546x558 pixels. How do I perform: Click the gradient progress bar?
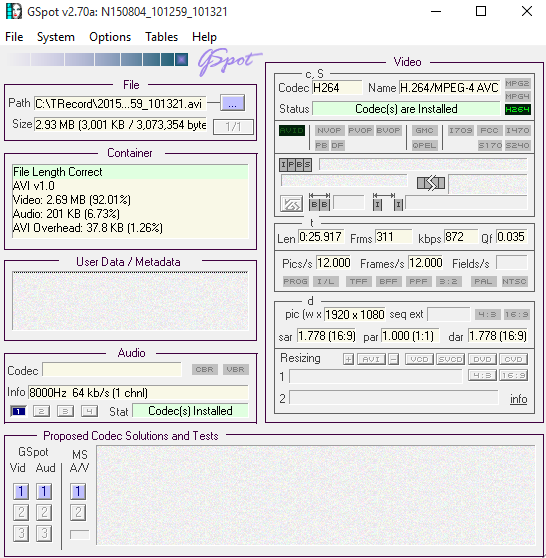pyautogui.click(x=97, y=60)
